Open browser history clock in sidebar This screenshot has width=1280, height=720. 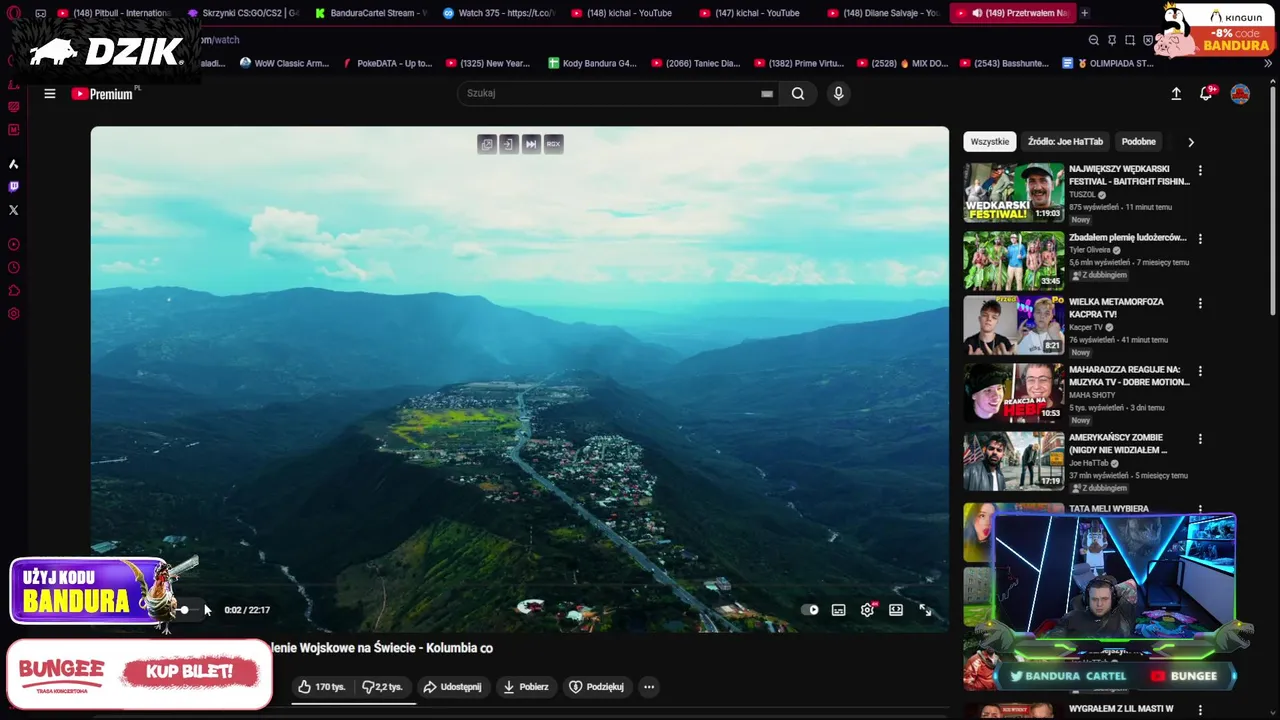coord(13,267)
